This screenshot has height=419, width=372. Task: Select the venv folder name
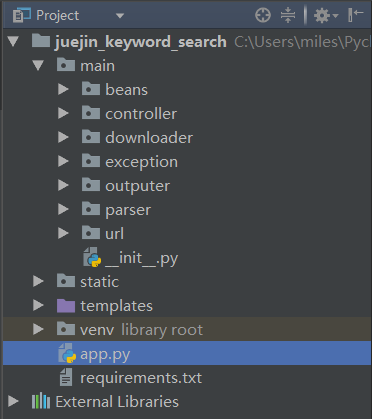click(97, 330)
